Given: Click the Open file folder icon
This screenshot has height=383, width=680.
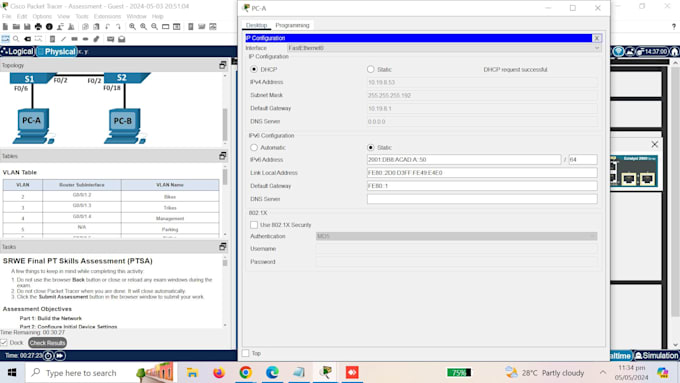Looking at the screenshot, I should [16, 26].
